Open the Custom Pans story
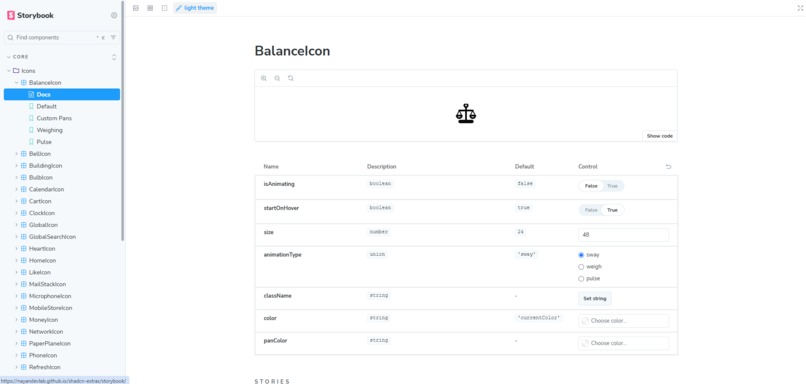The height and width of the screenshot is (384, 806). (54, 118)
